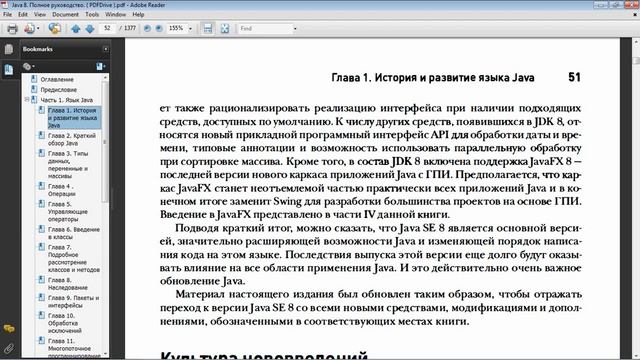The width and height of the screenshot is (640, 360).
Task: Open the View menu
Action: 40,14
